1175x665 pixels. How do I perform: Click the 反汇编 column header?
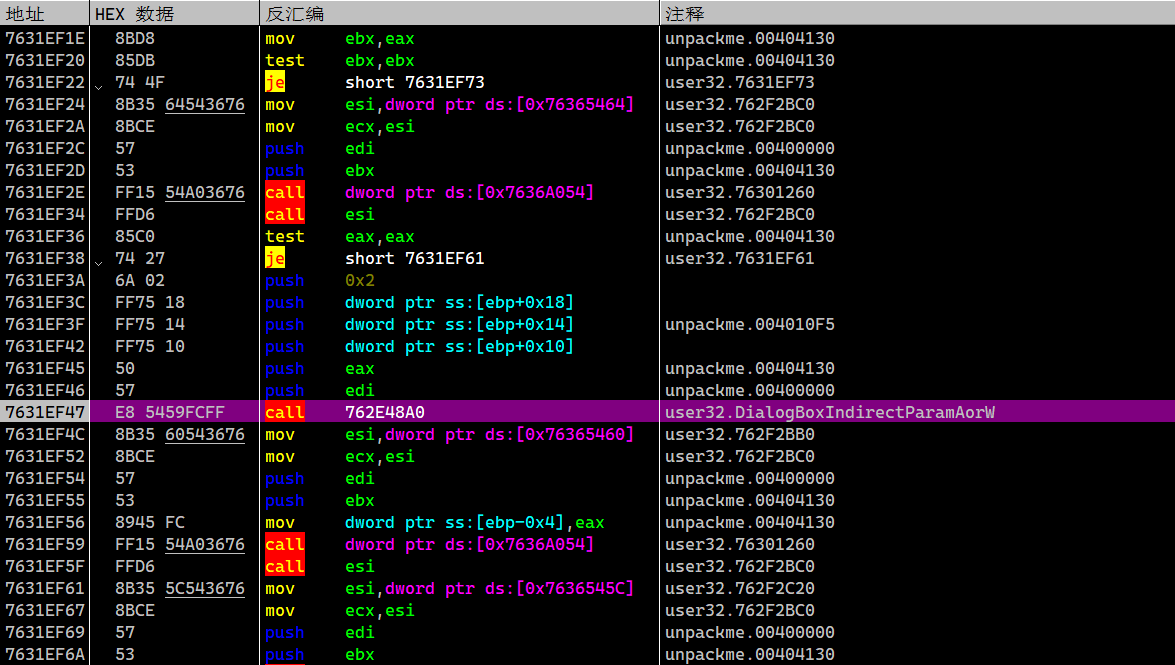tap(295, 14)
